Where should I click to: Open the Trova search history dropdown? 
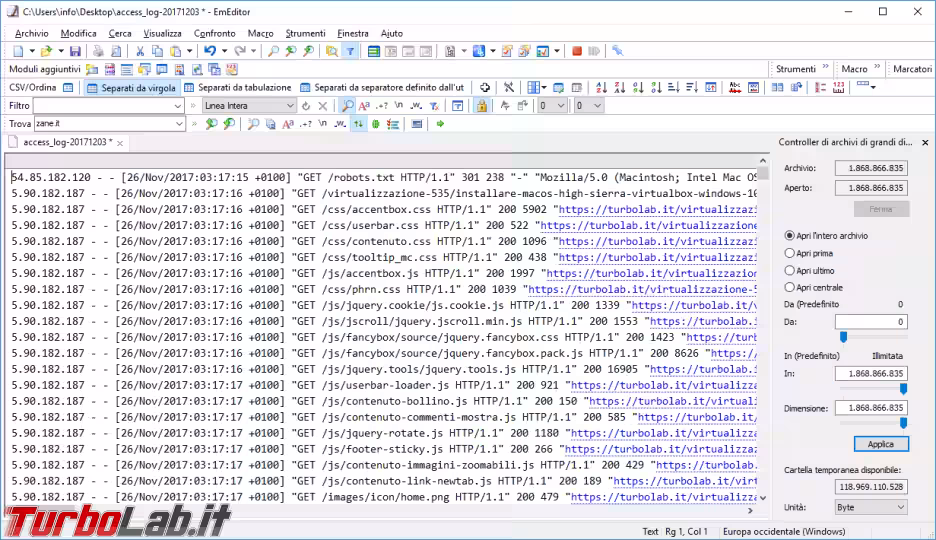pos(180,124)
